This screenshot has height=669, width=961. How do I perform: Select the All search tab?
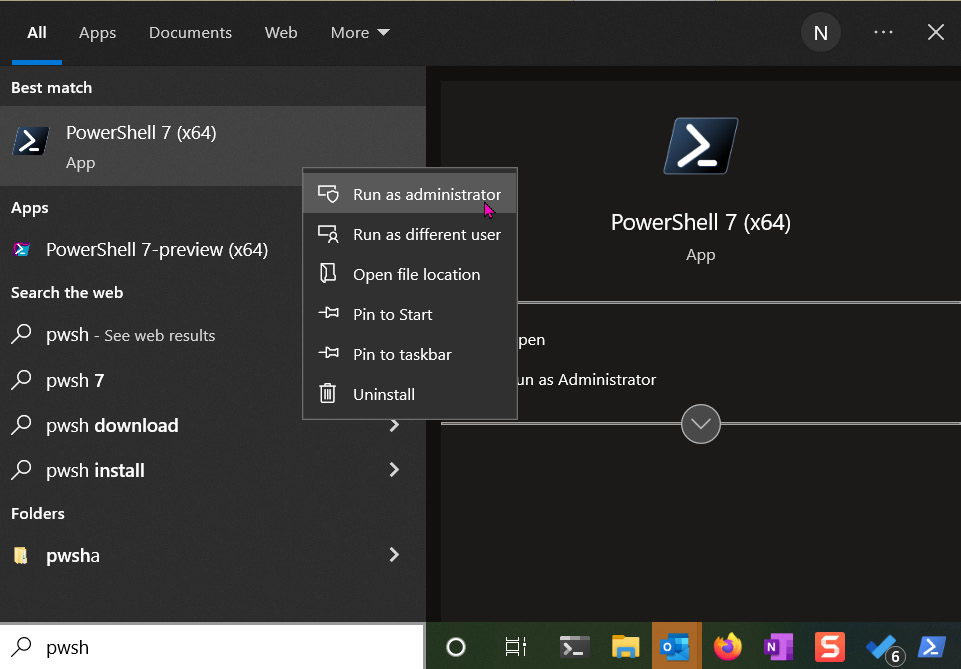tap(37, 32)
